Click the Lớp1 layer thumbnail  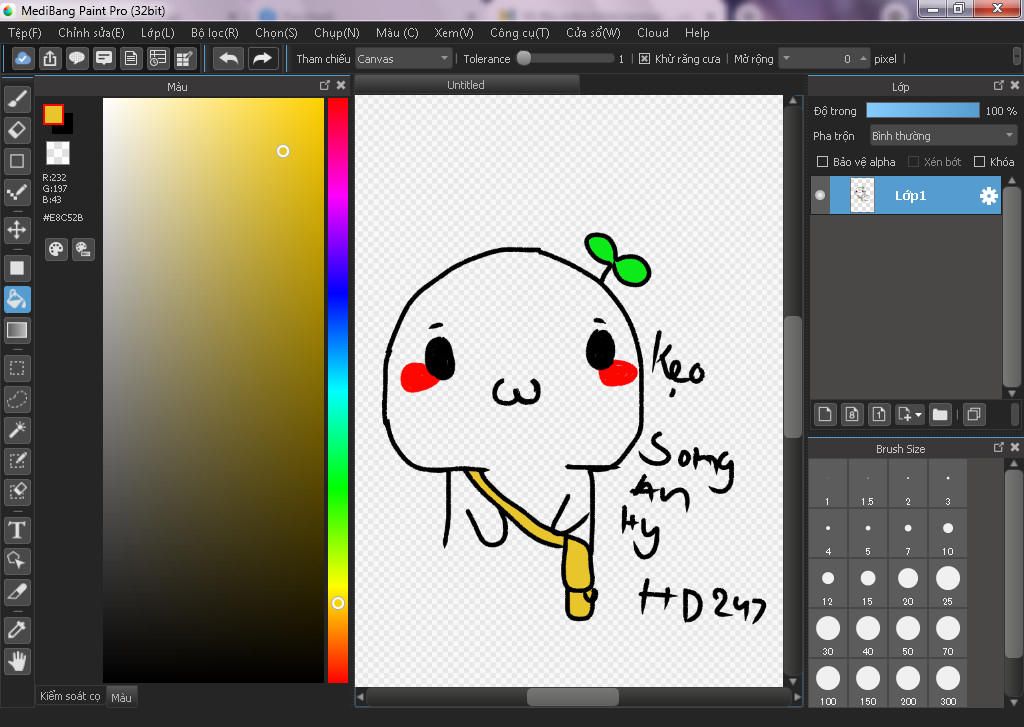click(x=862, y=195)
